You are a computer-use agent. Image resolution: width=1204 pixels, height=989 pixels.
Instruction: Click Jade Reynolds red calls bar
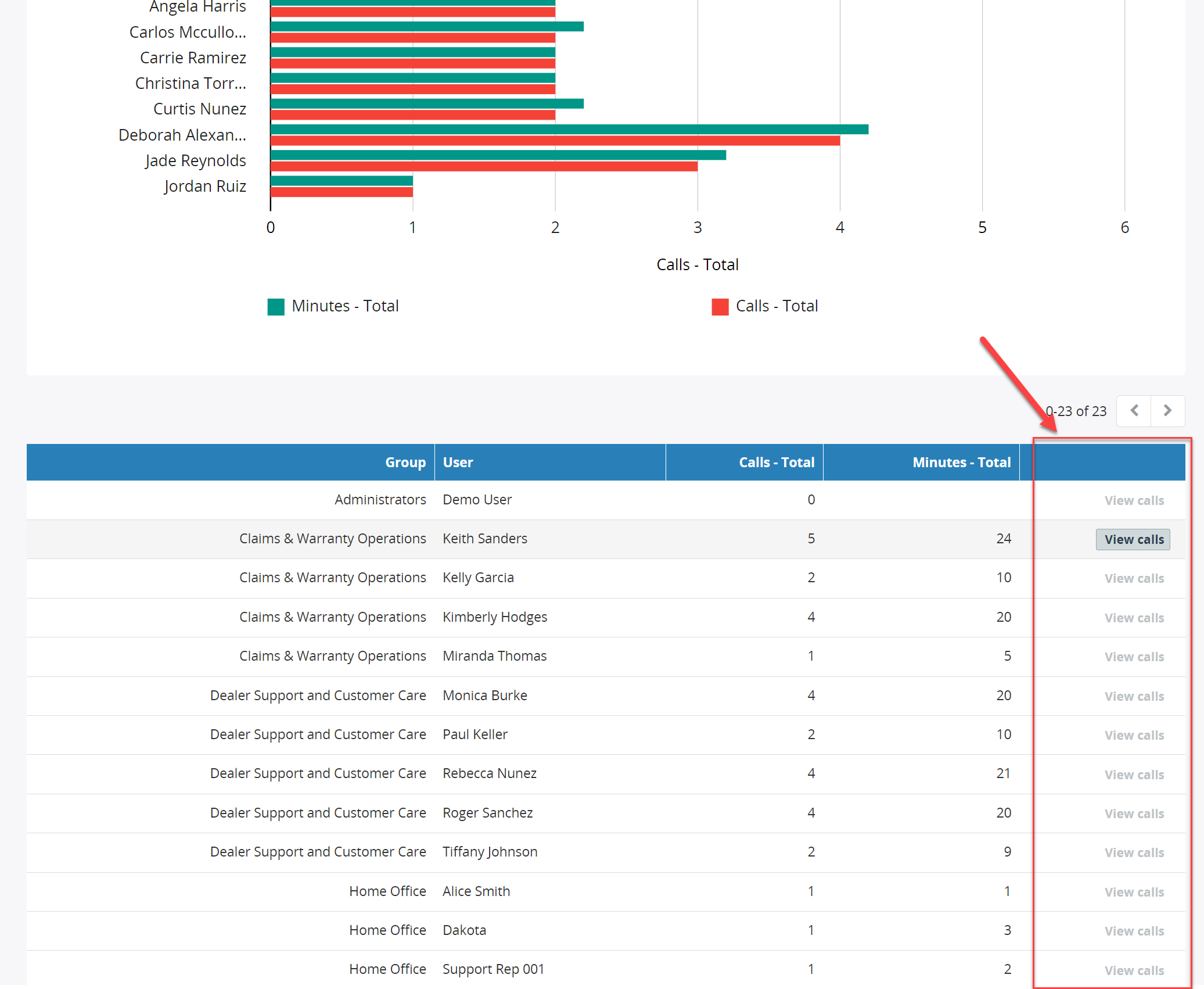(484, 166)
